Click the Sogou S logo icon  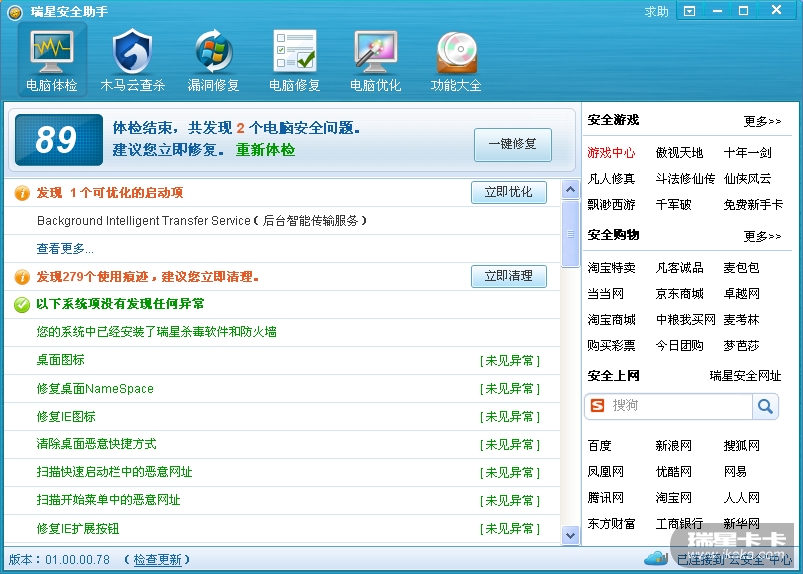pyautogui.click(x=597, y=406)
